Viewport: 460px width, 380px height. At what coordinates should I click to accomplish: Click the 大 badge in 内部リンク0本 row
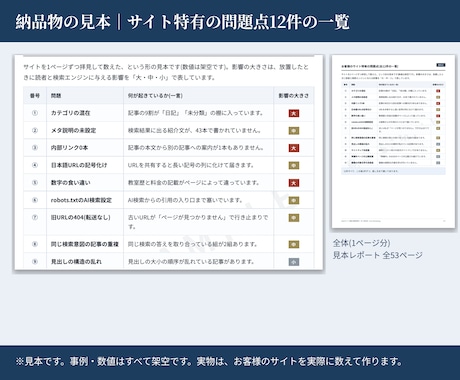tap(294, 148)
